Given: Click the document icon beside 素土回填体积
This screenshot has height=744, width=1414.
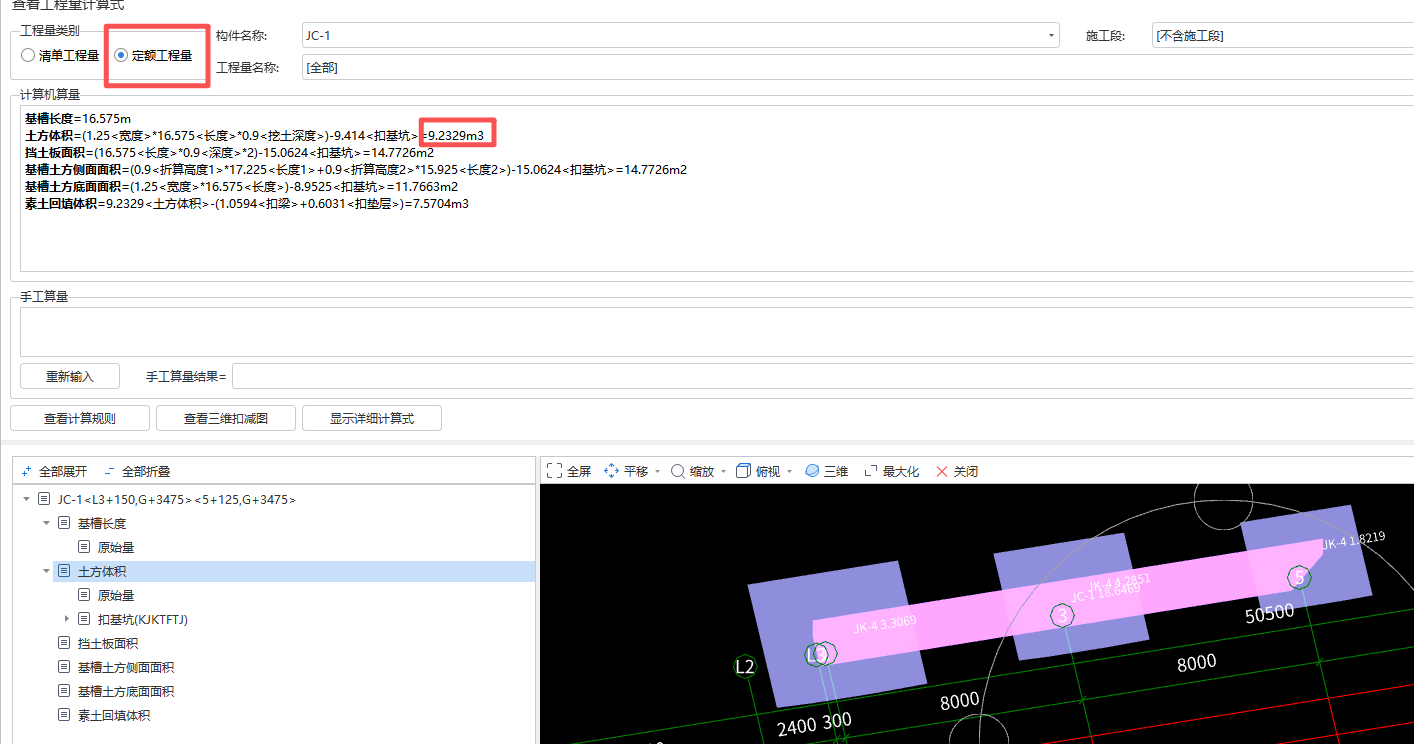Looking at the screenshot, I should point(64,715).
